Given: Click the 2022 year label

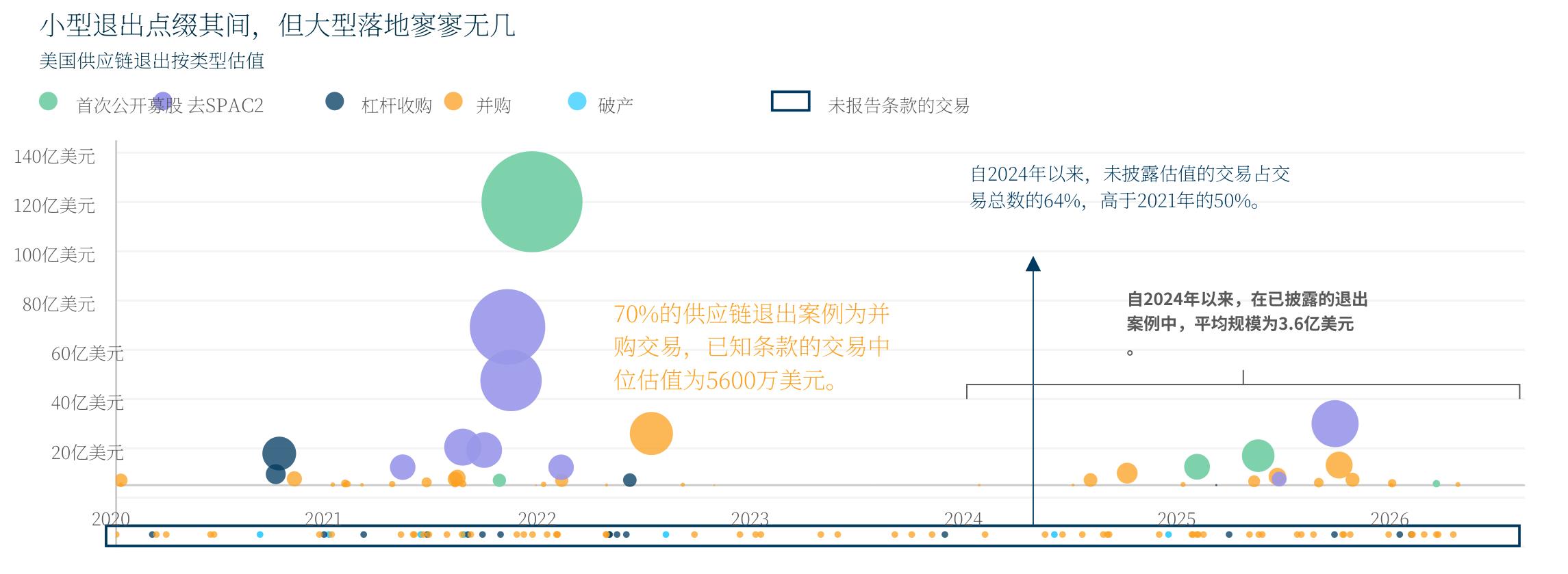Looking at the screenshot, I should click(537, 519).
